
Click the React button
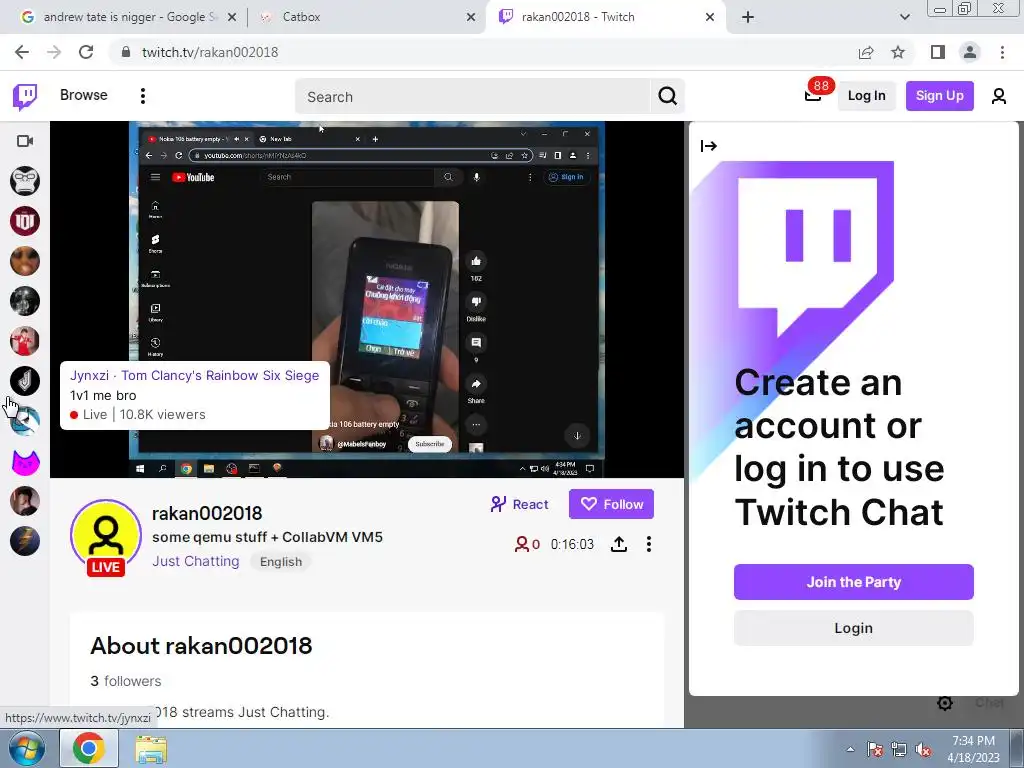click(x=519, y=504)
